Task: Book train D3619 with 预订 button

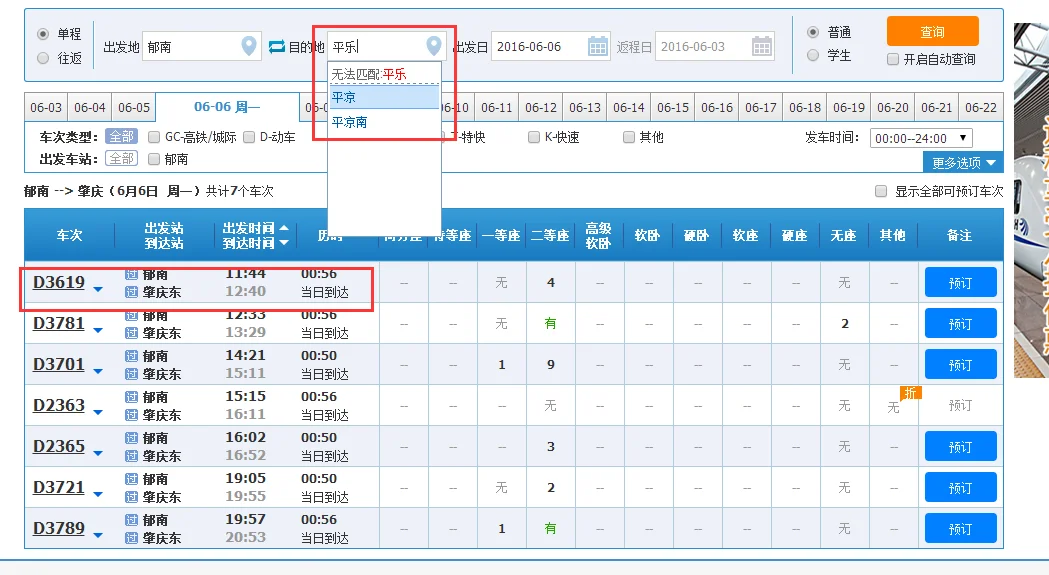Action: pos(961,283)
